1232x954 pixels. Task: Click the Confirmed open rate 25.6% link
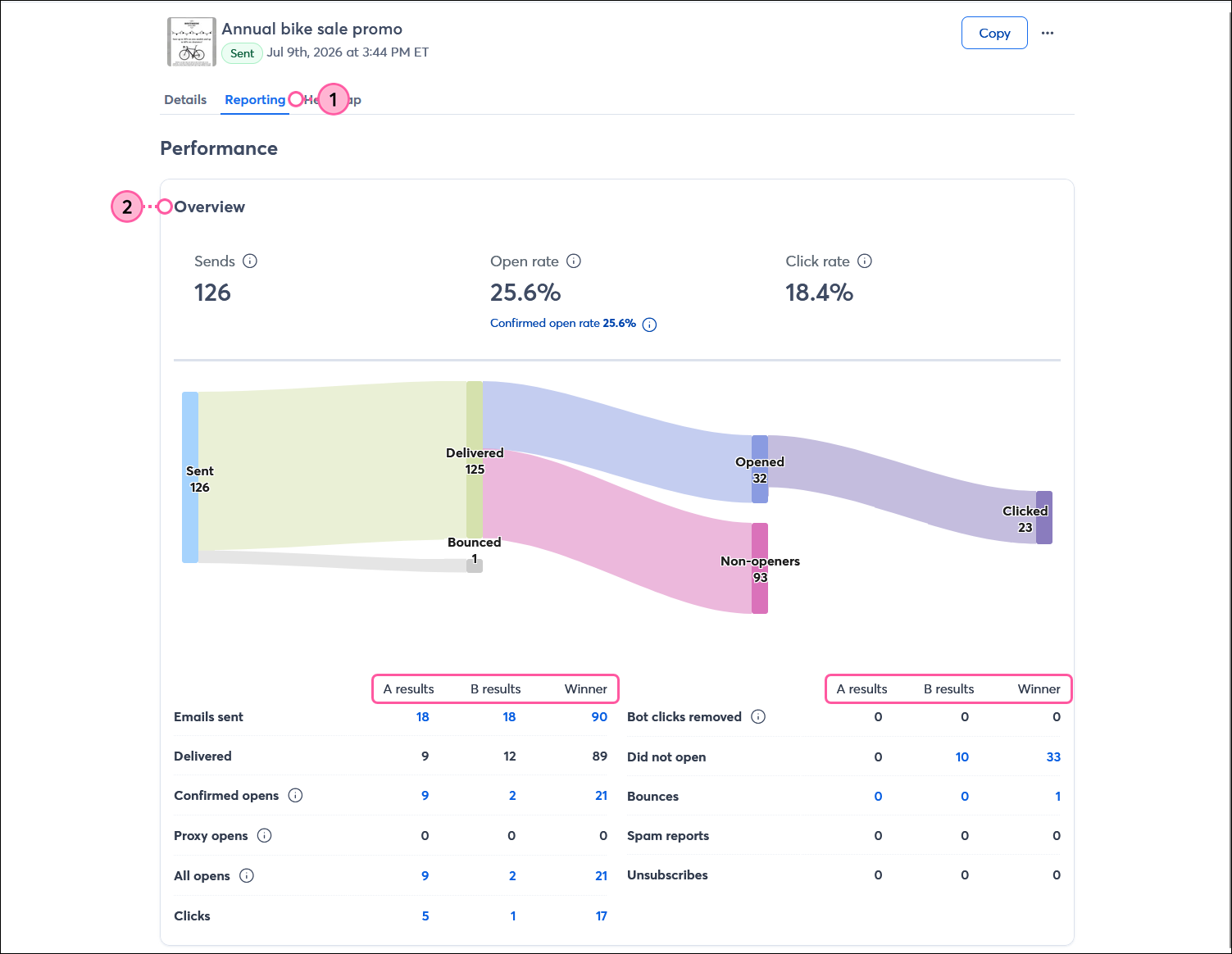pyautogui.click(x=563, y=323)
